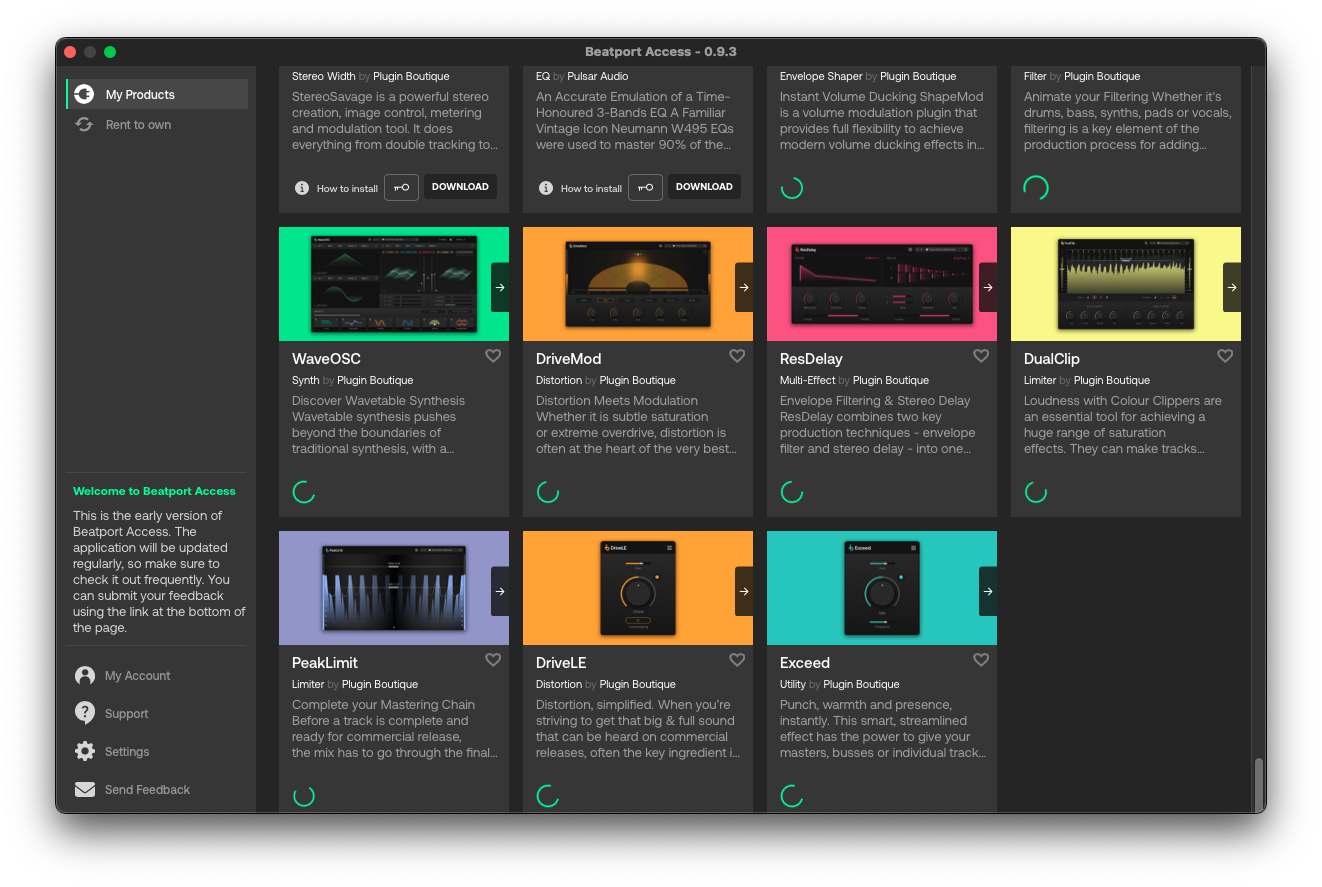The height and width of the screenshot is (887, 1322).
Task: Favorite the DriveMod plugin heart icon
Action: click(737, 356)
